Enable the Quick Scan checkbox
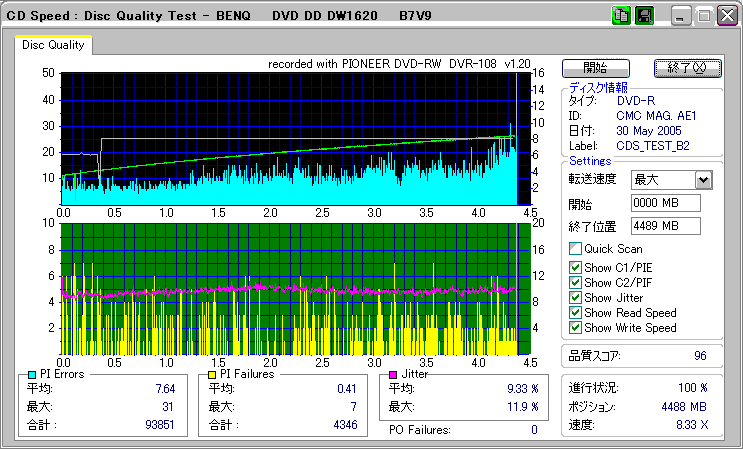Screen dimensions: 743x449 coord(575,249)
